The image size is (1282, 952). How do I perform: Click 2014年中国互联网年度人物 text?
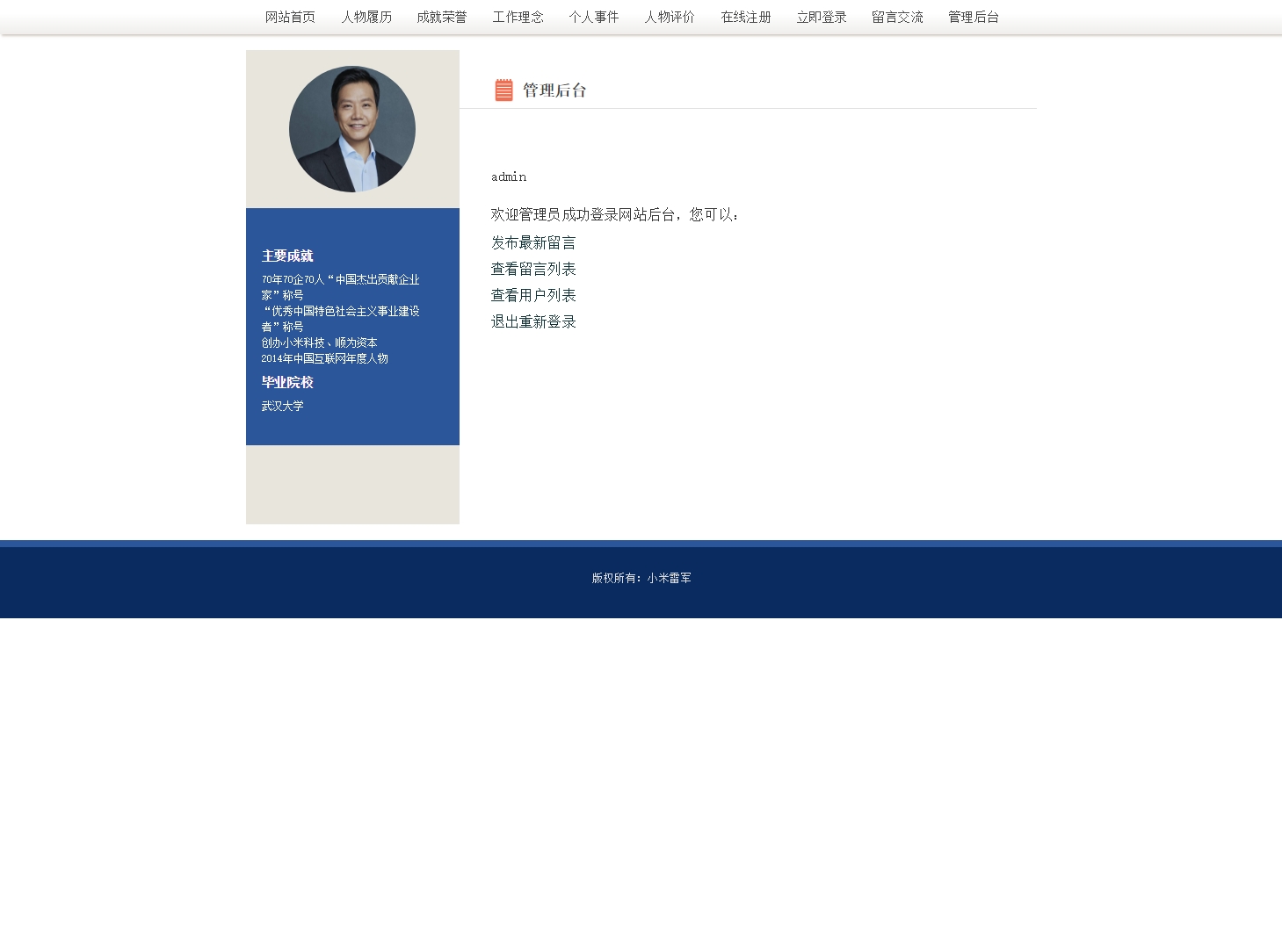tap(324, 358)
